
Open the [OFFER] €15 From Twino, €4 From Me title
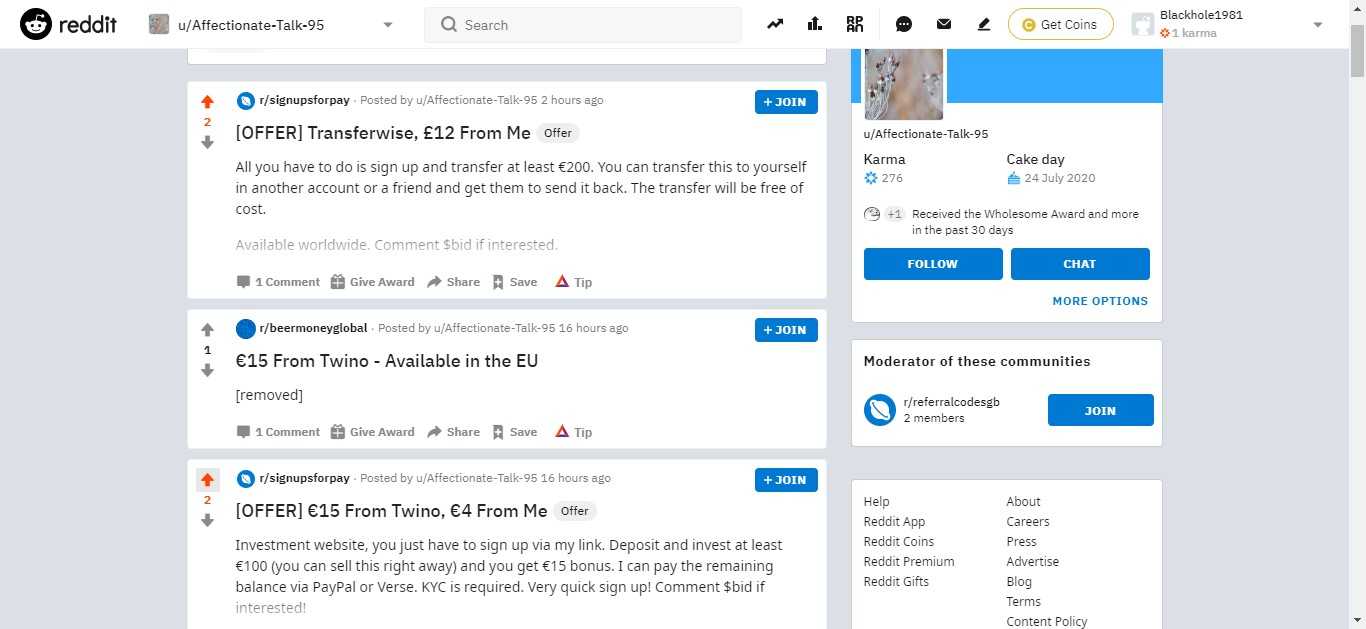pyautogui.click(x=391, y=511)
